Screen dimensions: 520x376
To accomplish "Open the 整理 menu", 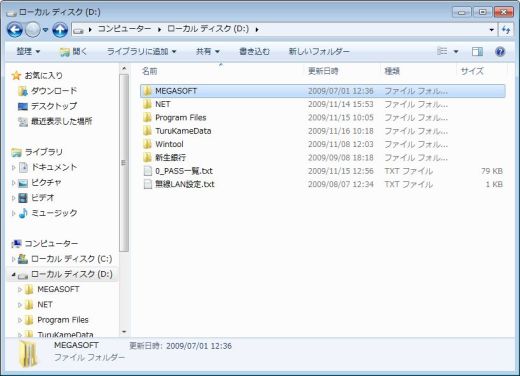I will (x=28, y=51).
